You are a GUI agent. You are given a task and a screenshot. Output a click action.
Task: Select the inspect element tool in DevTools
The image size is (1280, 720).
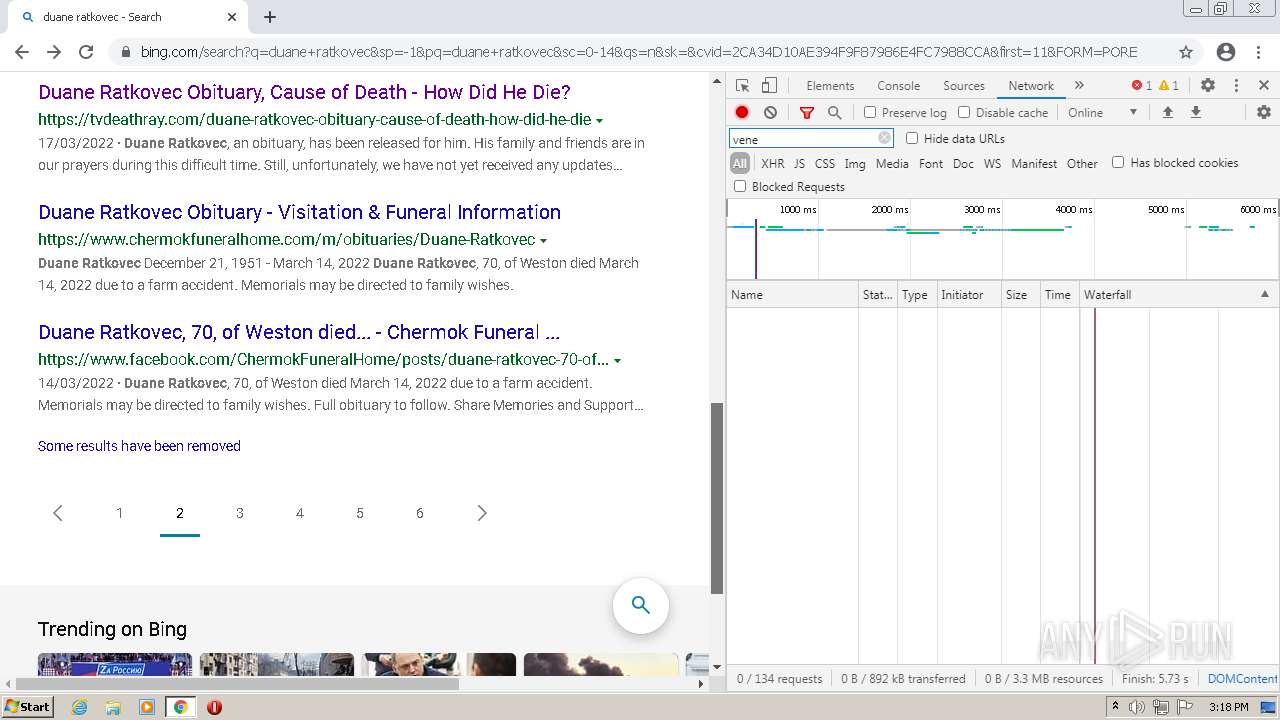click(x=742, y=86)
